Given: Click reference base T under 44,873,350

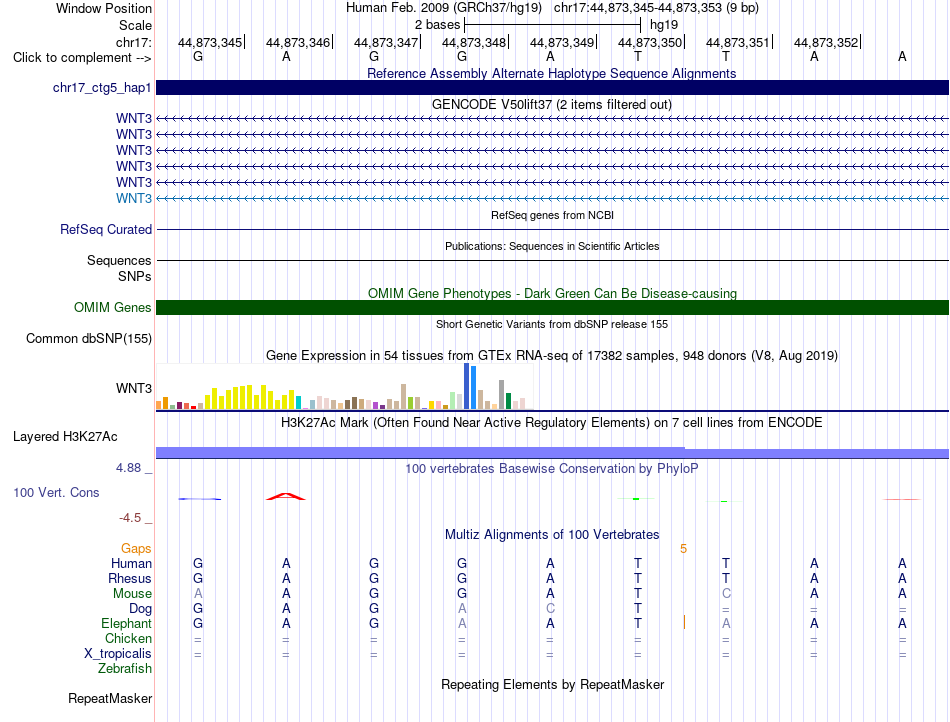Looking at the screenshot, I should click(x=638, y=56).
